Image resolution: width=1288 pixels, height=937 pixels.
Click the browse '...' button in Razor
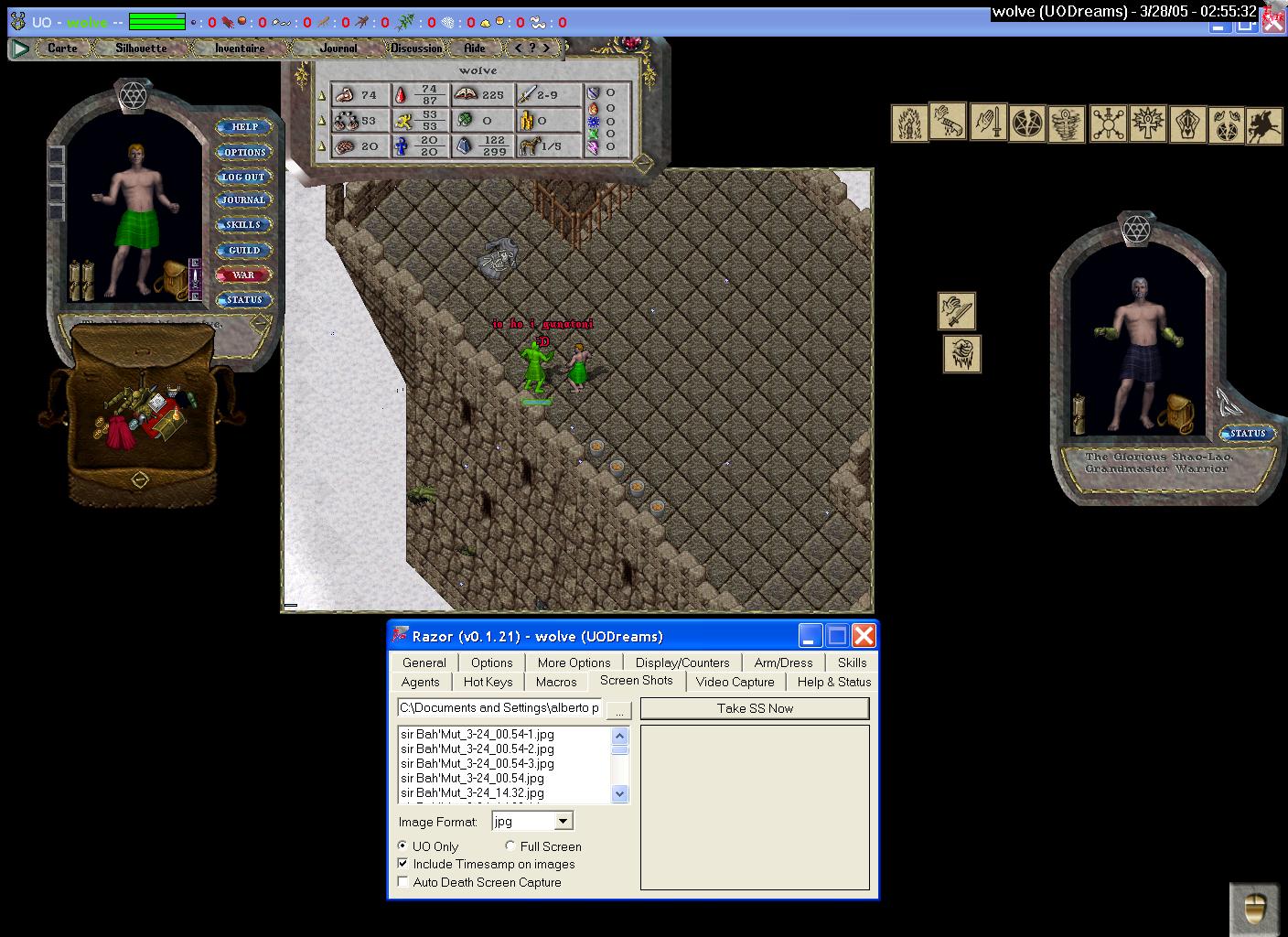coord(619,710)
